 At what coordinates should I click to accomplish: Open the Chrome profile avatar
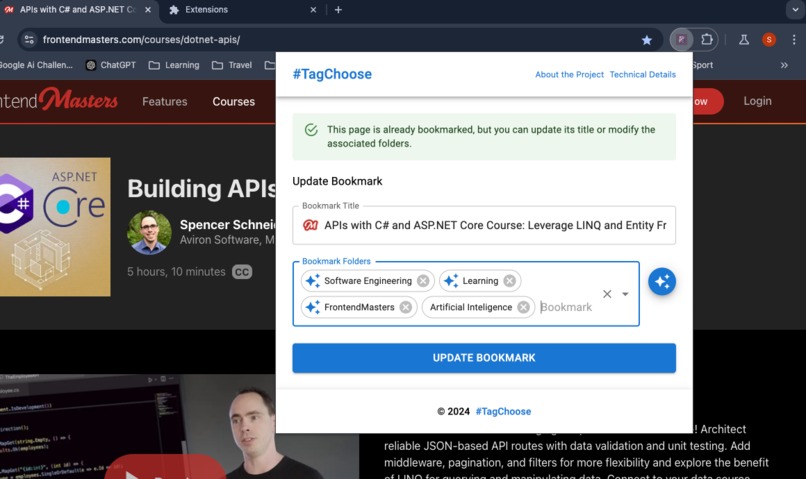[769, 40]
